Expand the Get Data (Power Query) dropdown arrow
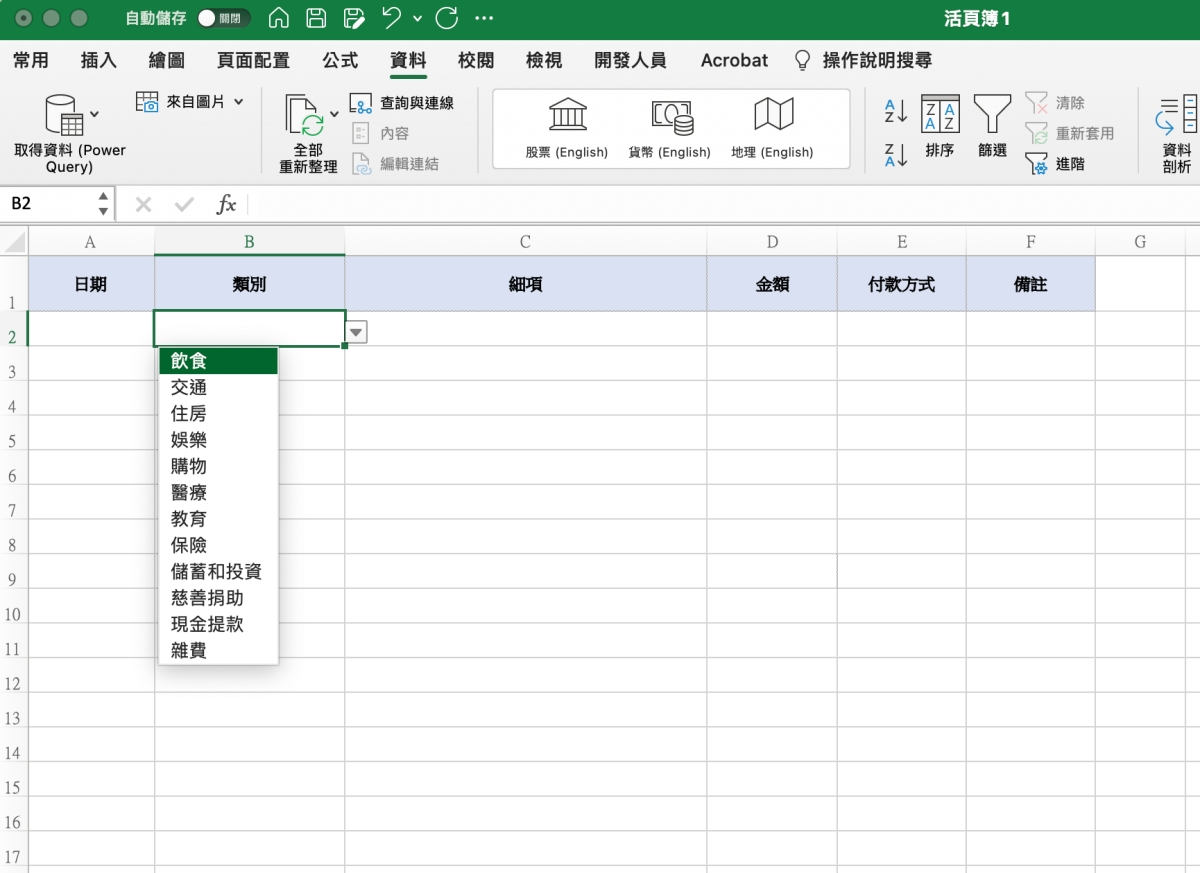 [95, 114]
